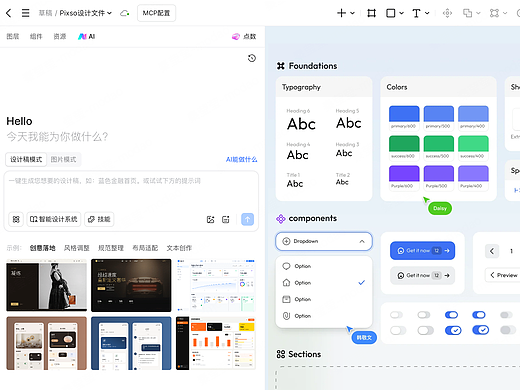This screenshot has width=520, height=390.
Task: Expand the text tool dropdown arrow
Action: point(427,13)
